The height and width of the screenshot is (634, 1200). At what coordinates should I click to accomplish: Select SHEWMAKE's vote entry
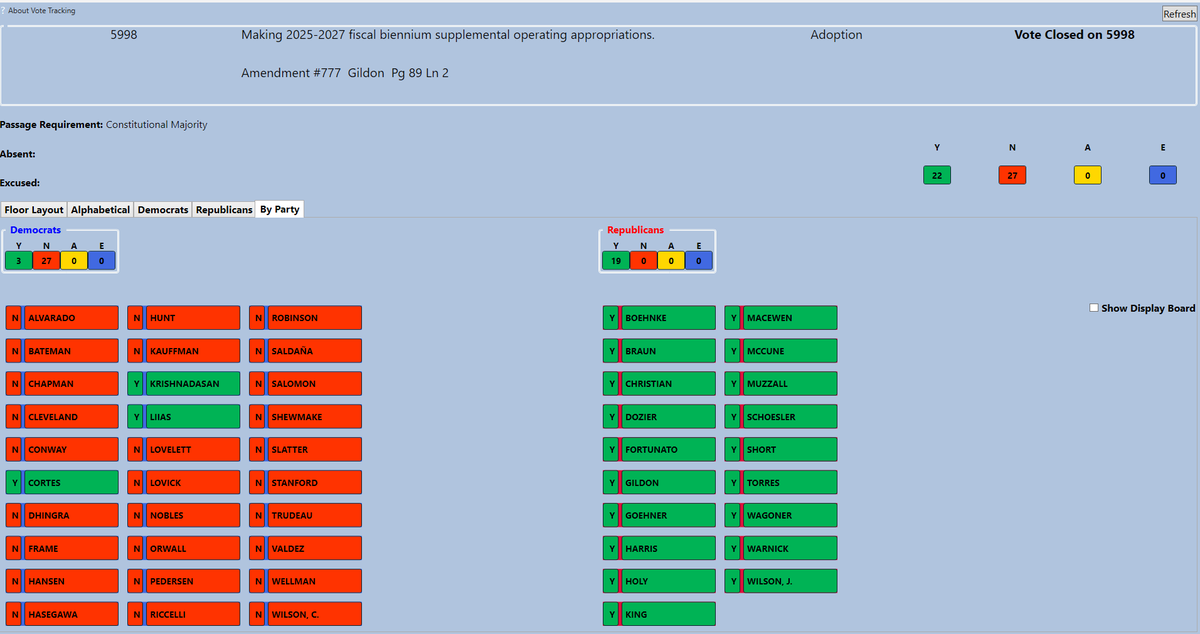pyautogui.click(x=306, y=417)
